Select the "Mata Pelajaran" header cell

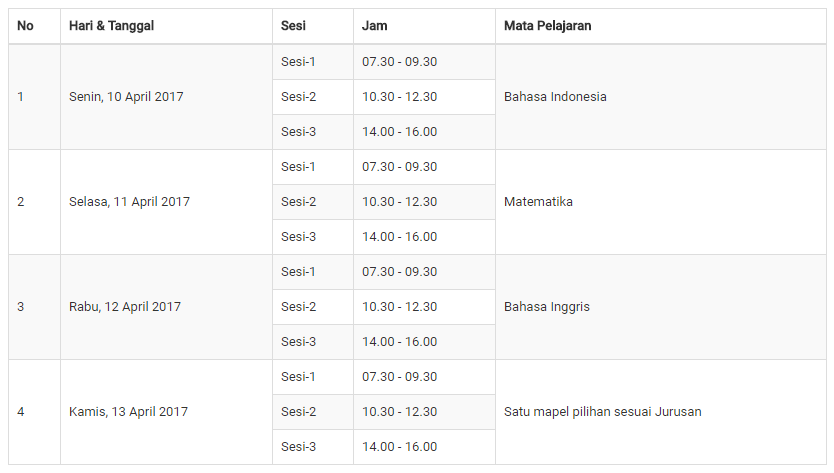coord(661,26)
